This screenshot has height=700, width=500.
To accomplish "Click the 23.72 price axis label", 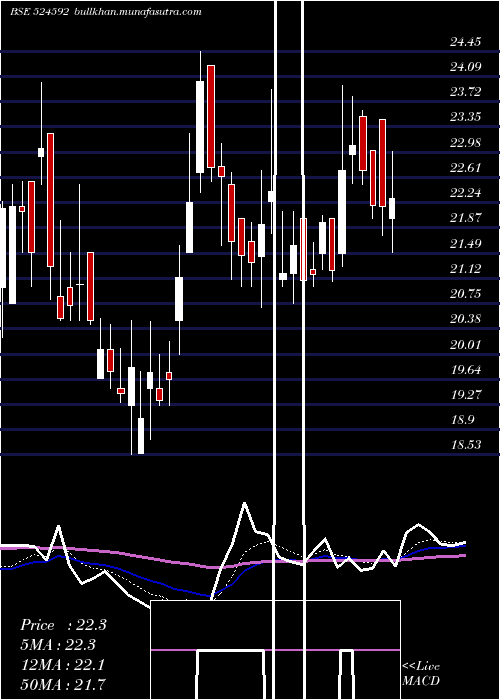I will coord(466,92).
